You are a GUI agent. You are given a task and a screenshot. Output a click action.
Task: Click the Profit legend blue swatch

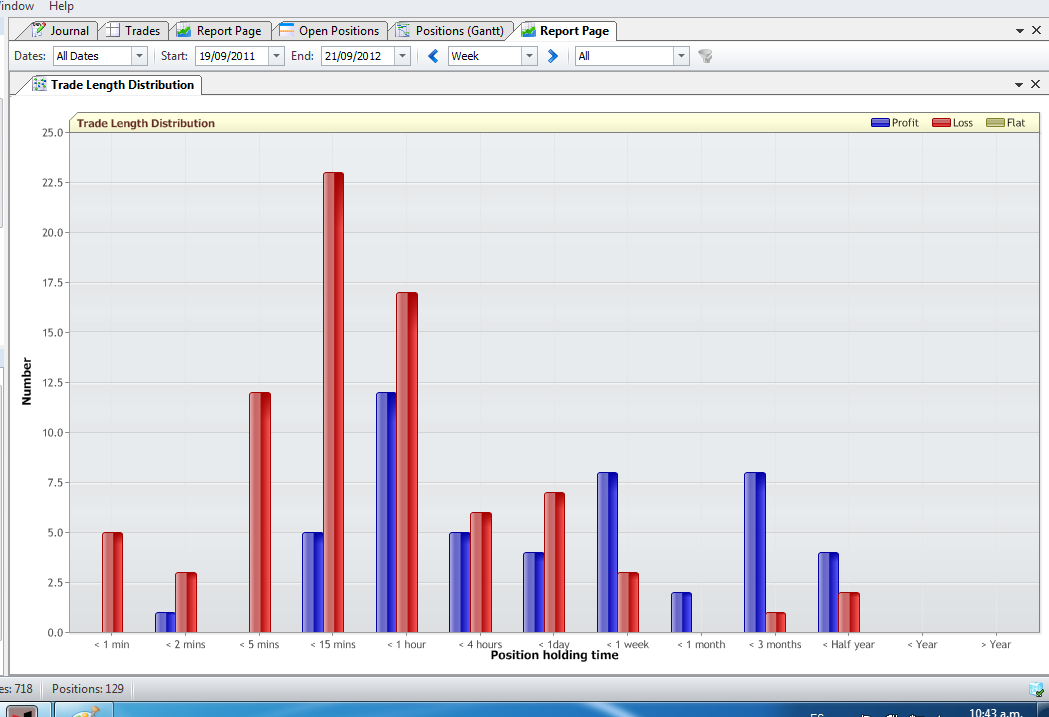(x=880, y=122)
